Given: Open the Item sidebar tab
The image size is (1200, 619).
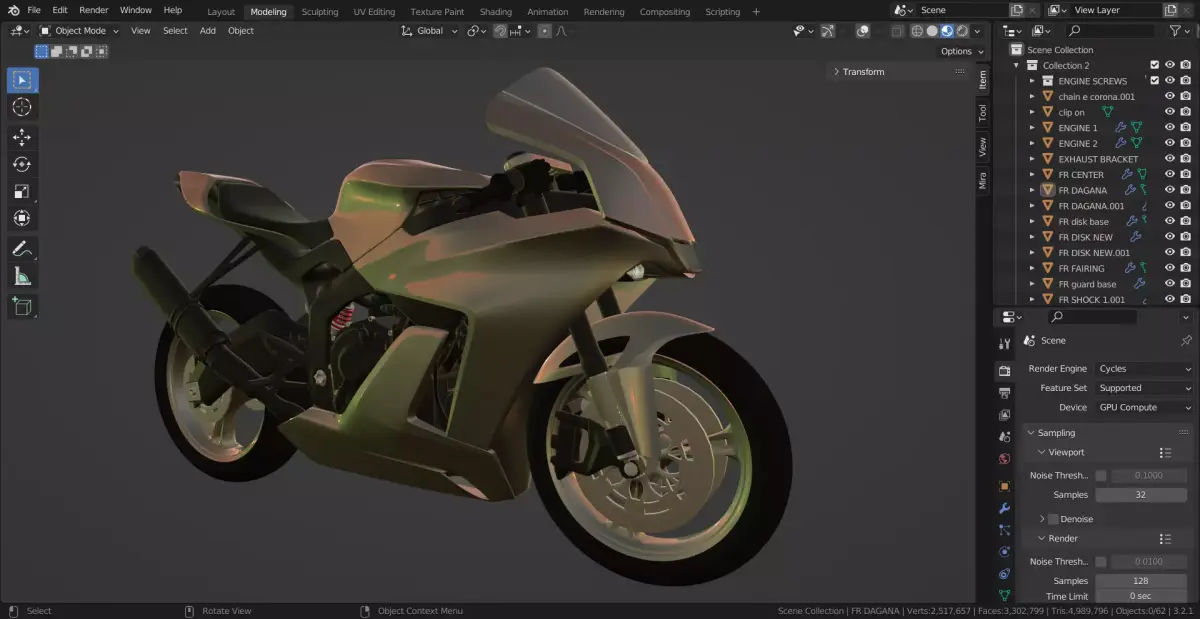Looking at the screenshot, I should [x=983, y=79].
